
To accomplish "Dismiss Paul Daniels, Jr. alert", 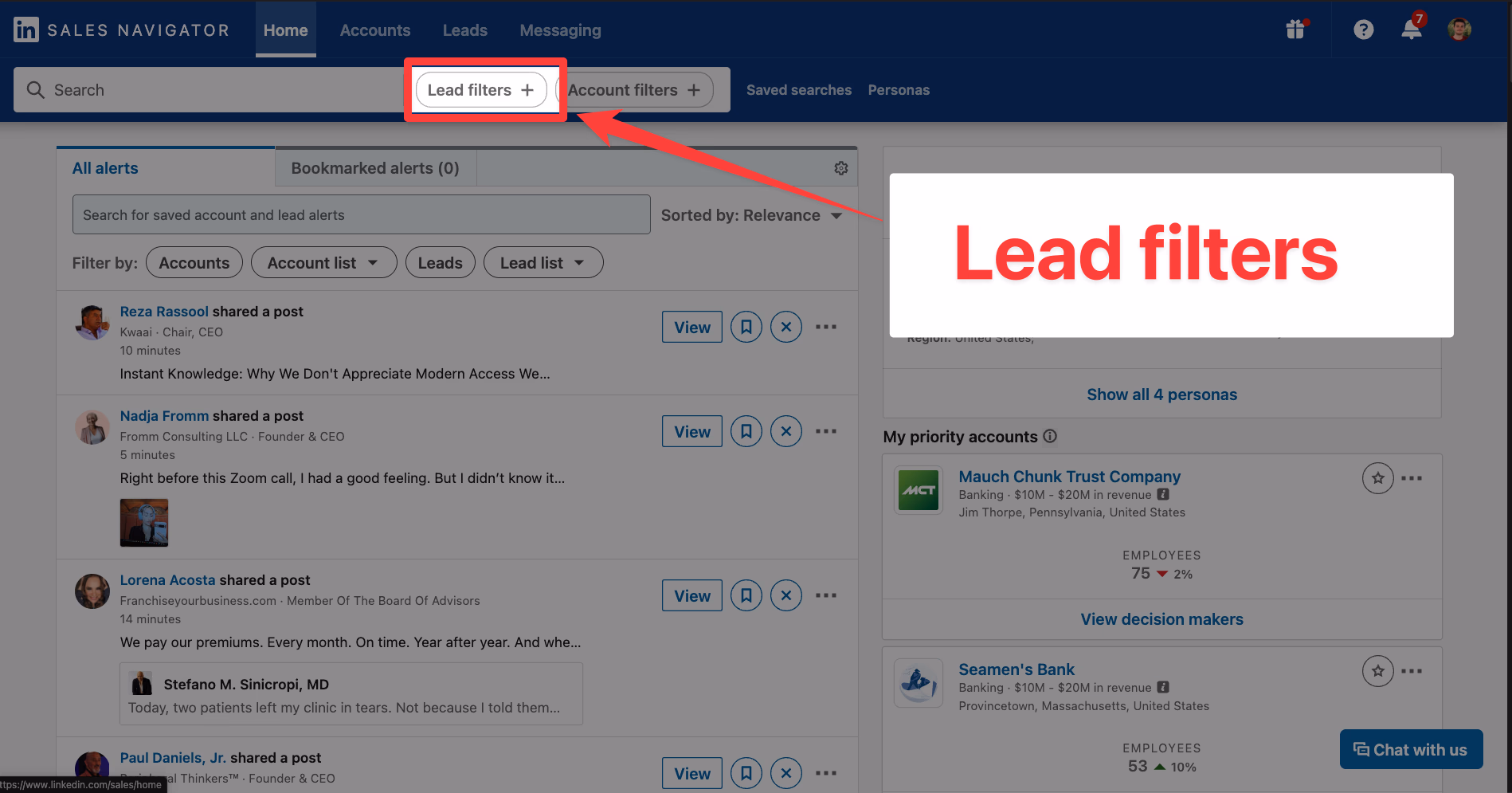I will click(786, 773).
